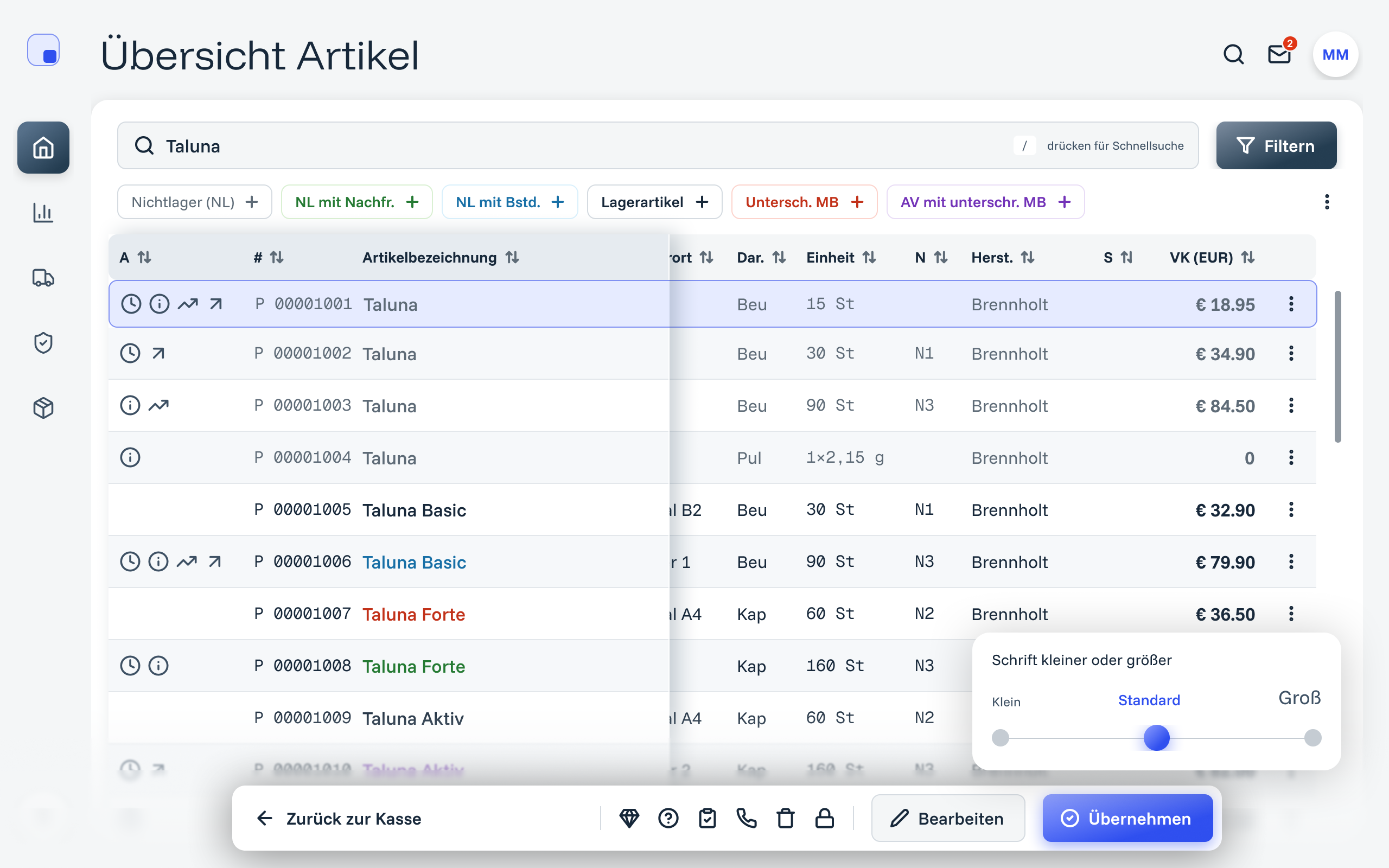Click the Übernehmen button
Viewport: 1389px width, 868px height.
click(x=1127, y=818)
